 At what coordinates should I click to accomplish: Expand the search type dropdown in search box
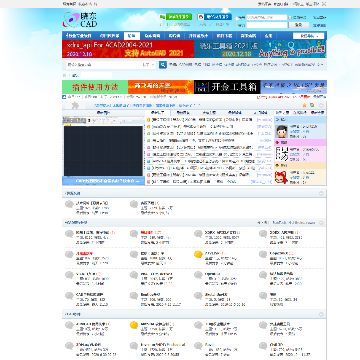[149, 65]
